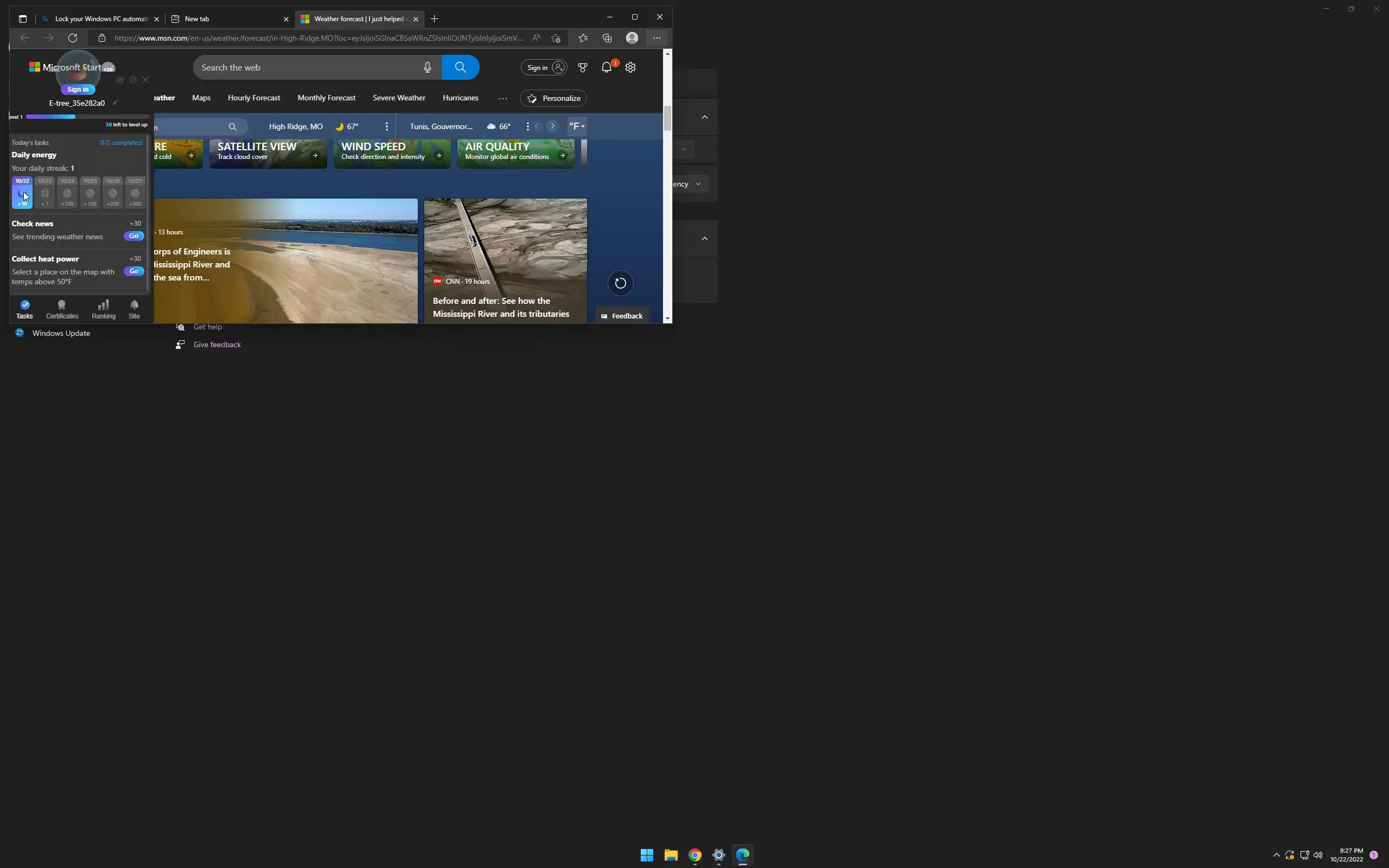The width and height of the screenshot is (1389, 868).
Task: Open High Ridge, MO location options menu
Action: pyautogui.click(x=386, y=126)
